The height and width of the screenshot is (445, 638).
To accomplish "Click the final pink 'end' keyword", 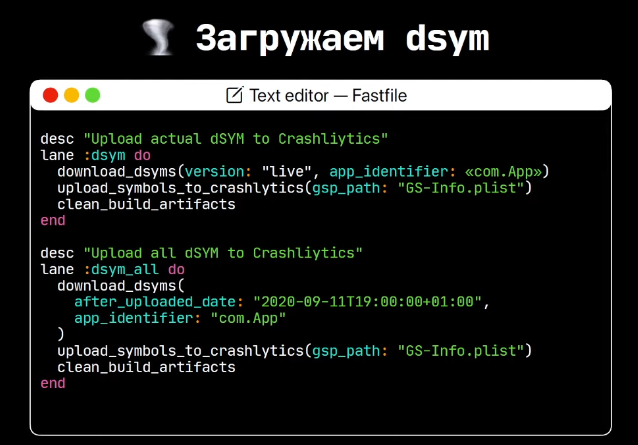I will click(53, 383).
